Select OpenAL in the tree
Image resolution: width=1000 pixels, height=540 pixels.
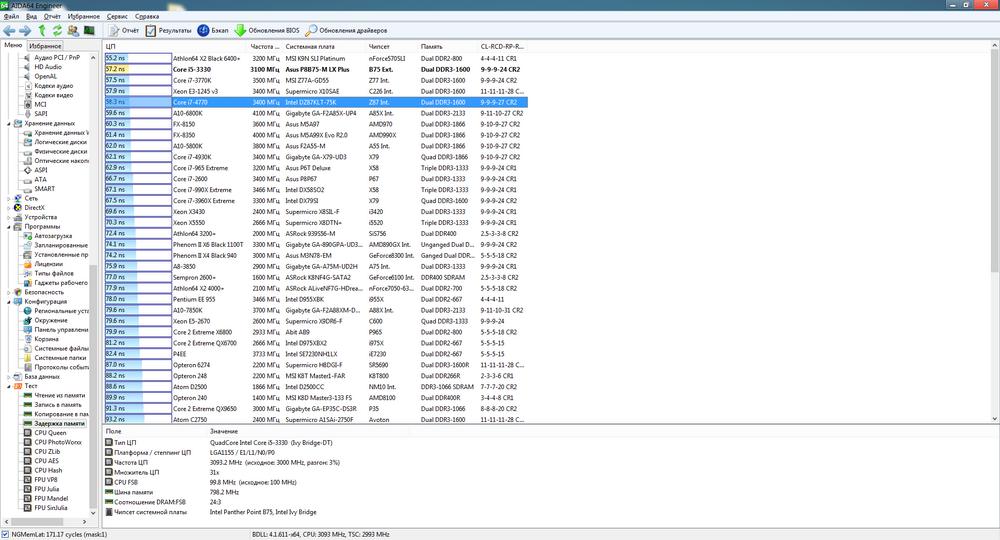tap(45, 77)
